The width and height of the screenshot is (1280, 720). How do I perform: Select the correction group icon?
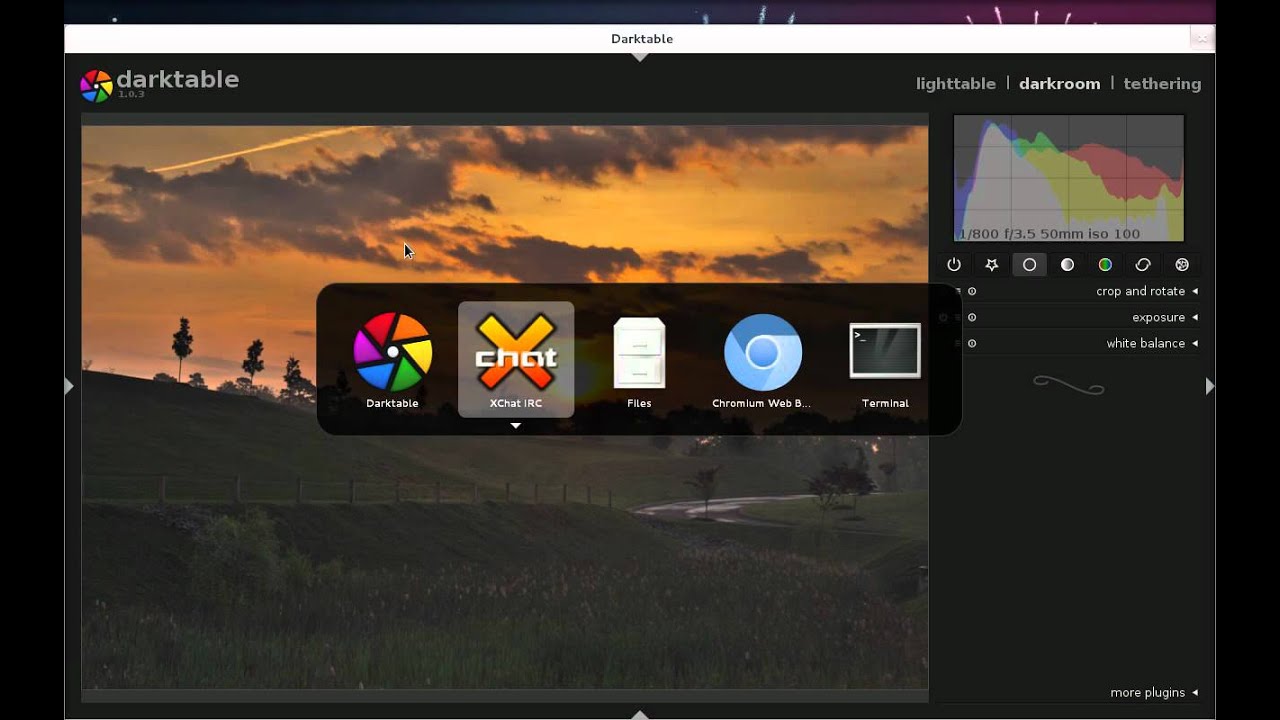[x=1143, y=265]
